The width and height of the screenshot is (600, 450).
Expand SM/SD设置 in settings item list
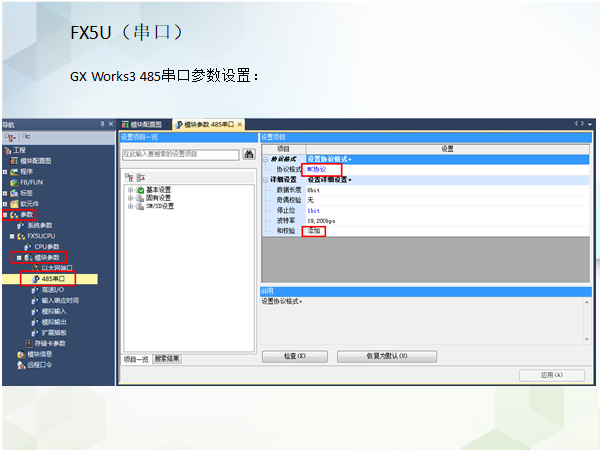click(130, 206)
